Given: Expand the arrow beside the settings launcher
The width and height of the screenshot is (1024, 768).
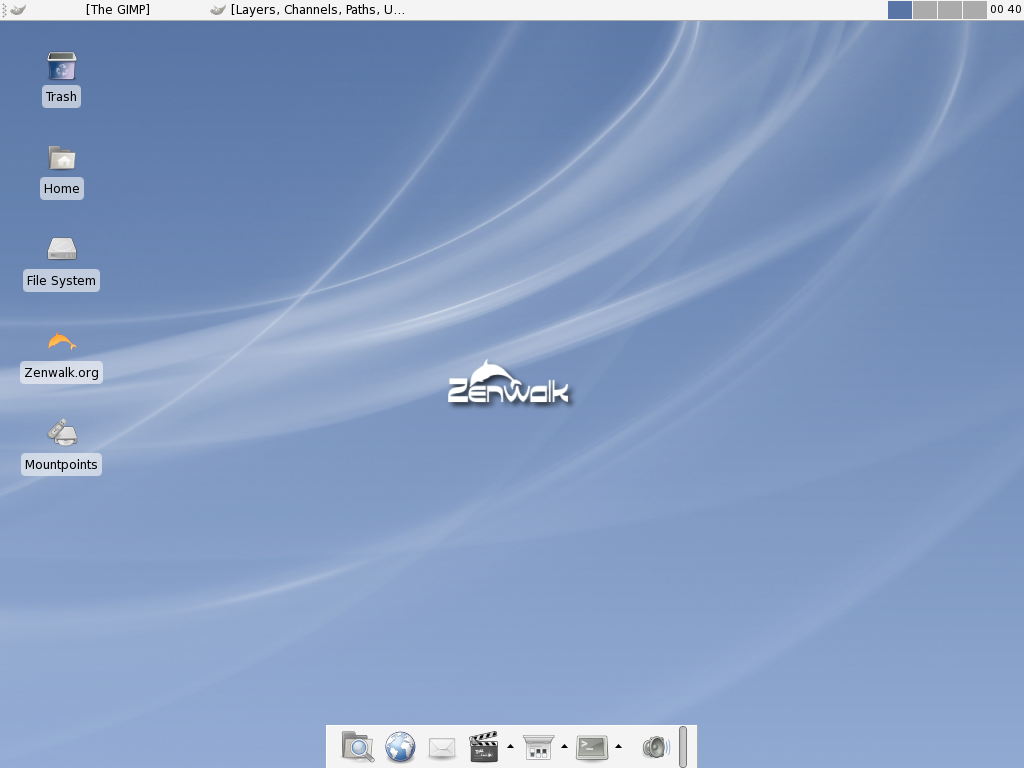Looking at the screenshot, I should [564, 746].
